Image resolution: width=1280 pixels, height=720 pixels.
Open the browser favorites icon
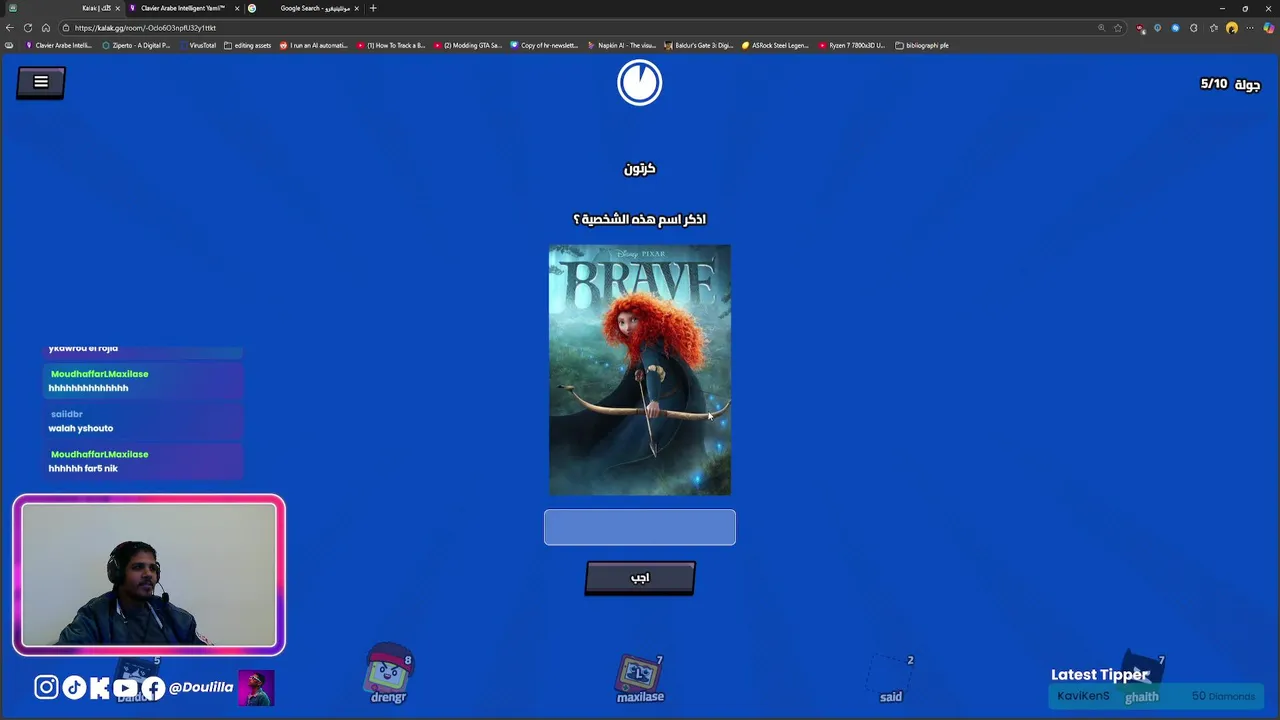tap(1214, 28)
